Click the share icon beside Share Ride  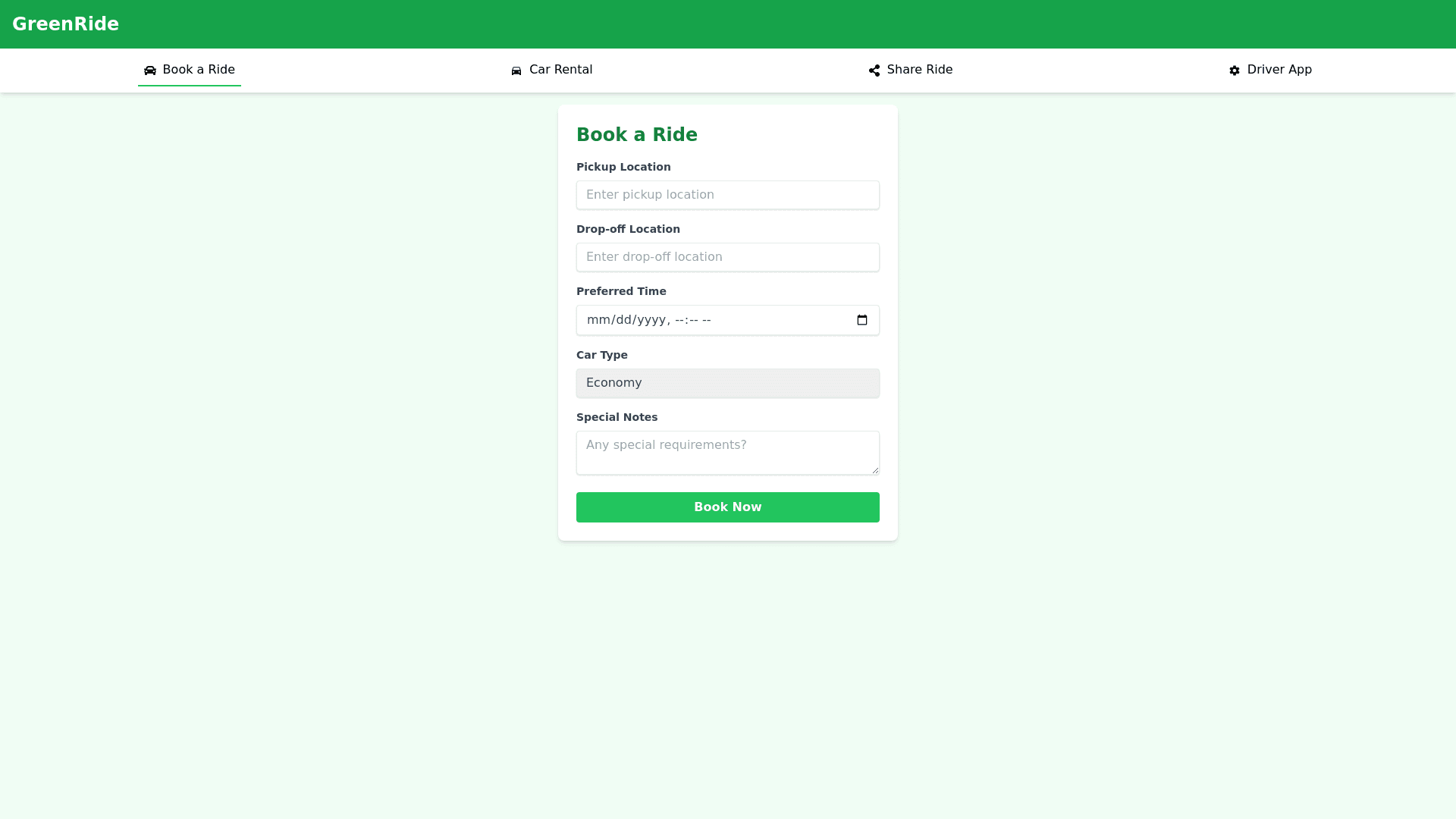pos(874,71)
